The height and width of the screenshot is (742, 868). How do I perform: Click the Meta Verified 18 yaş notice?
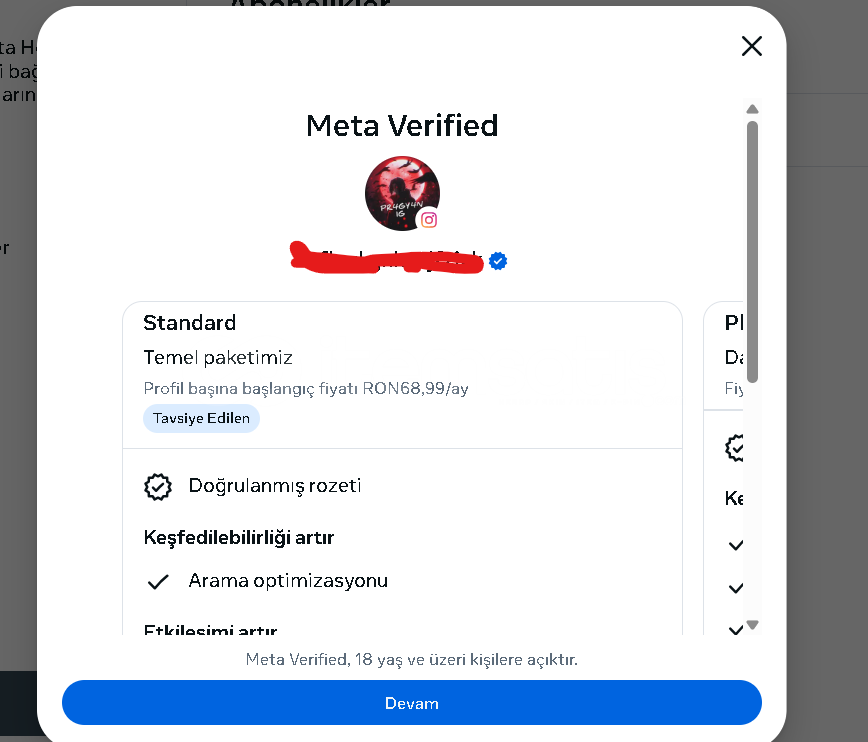pyautogui.click(x=412, y=660)
